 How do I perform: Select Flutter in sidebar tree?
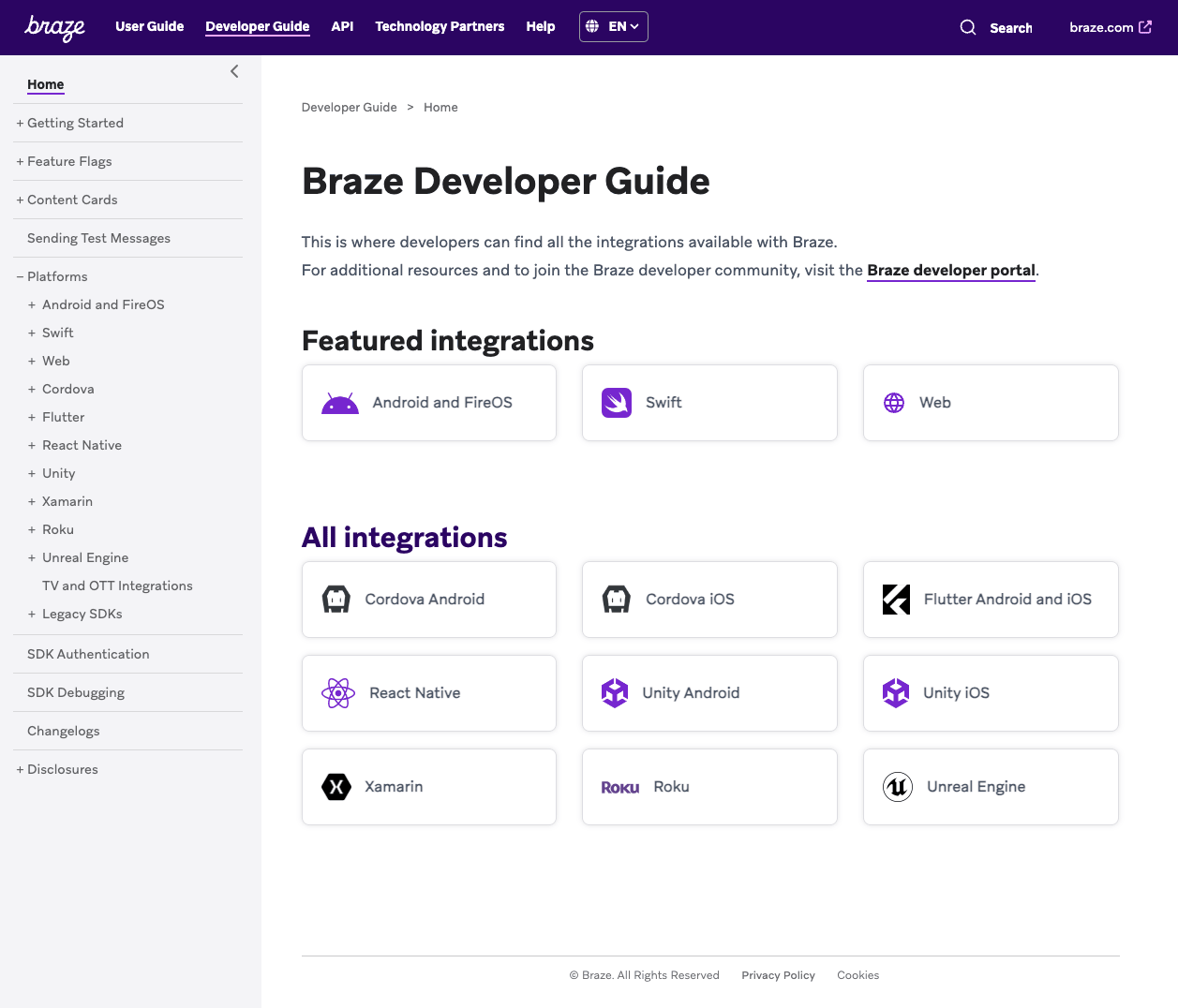tap(64, 417)
